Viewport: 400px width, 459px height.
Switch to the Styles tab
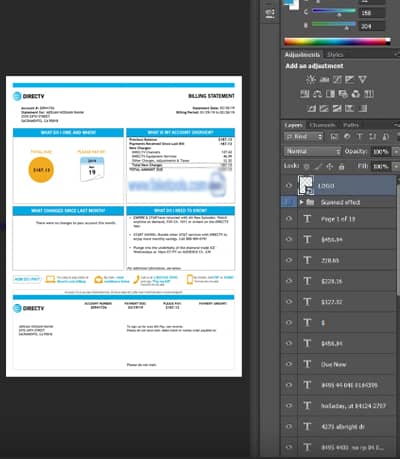click(335, 55)
